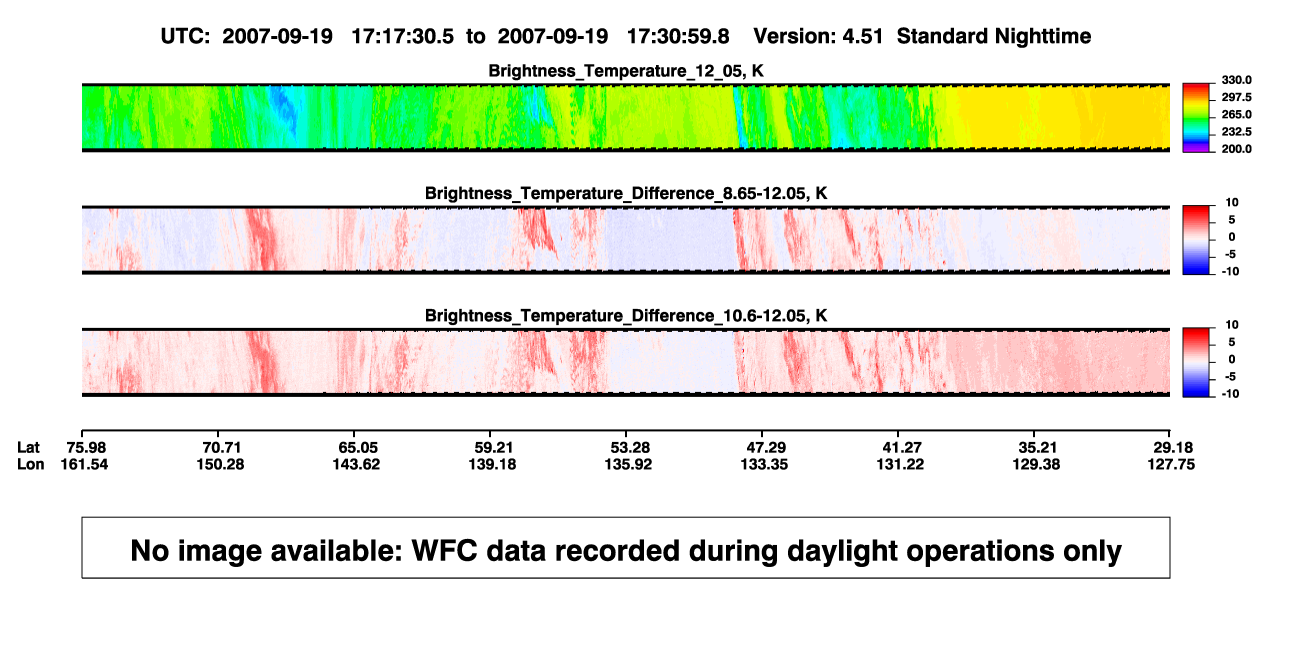Click the 330.0 color scale label
The image size is (1300, 667).
[1237, 80]
